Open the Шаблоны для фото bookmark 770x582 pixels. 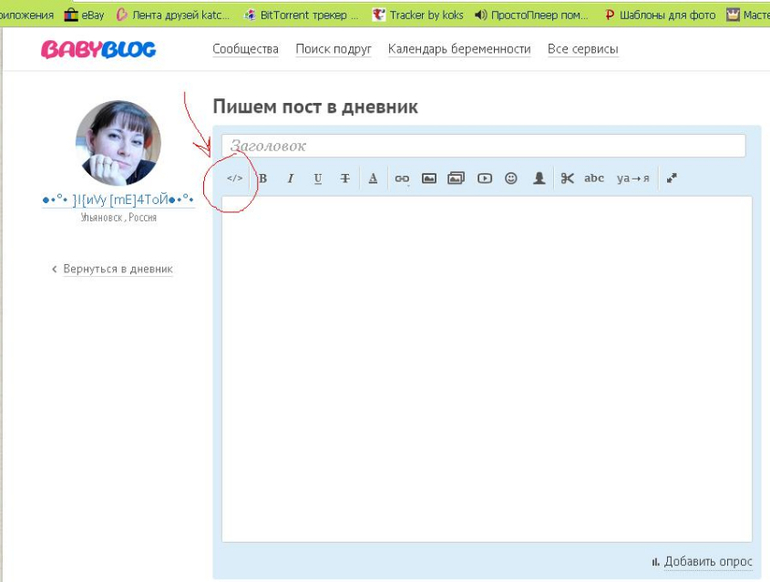coord(660,15)
